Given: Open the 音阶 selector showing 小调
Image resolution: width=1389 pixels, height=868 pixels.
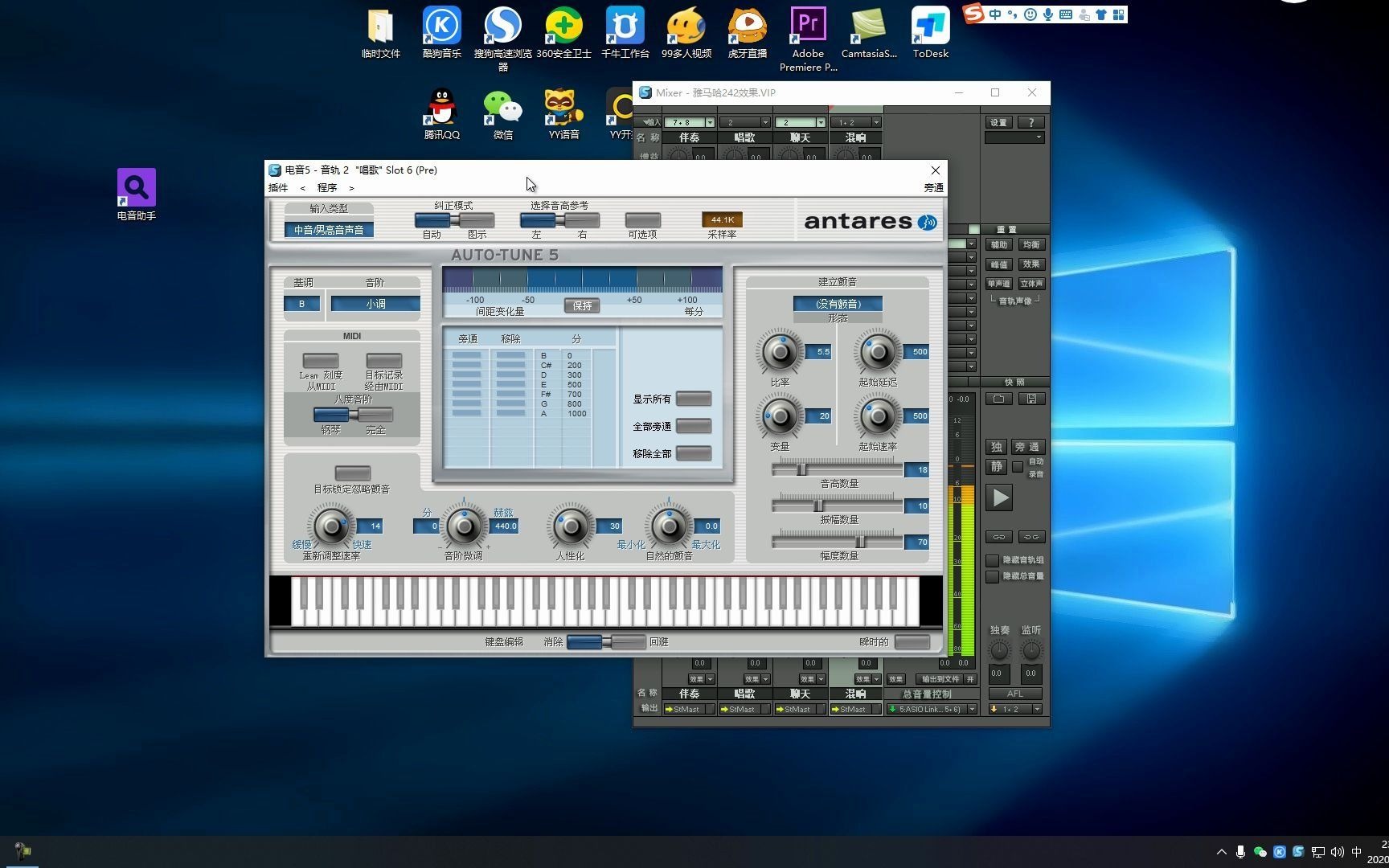Looking at the screenshot, I should pos(375,304).
